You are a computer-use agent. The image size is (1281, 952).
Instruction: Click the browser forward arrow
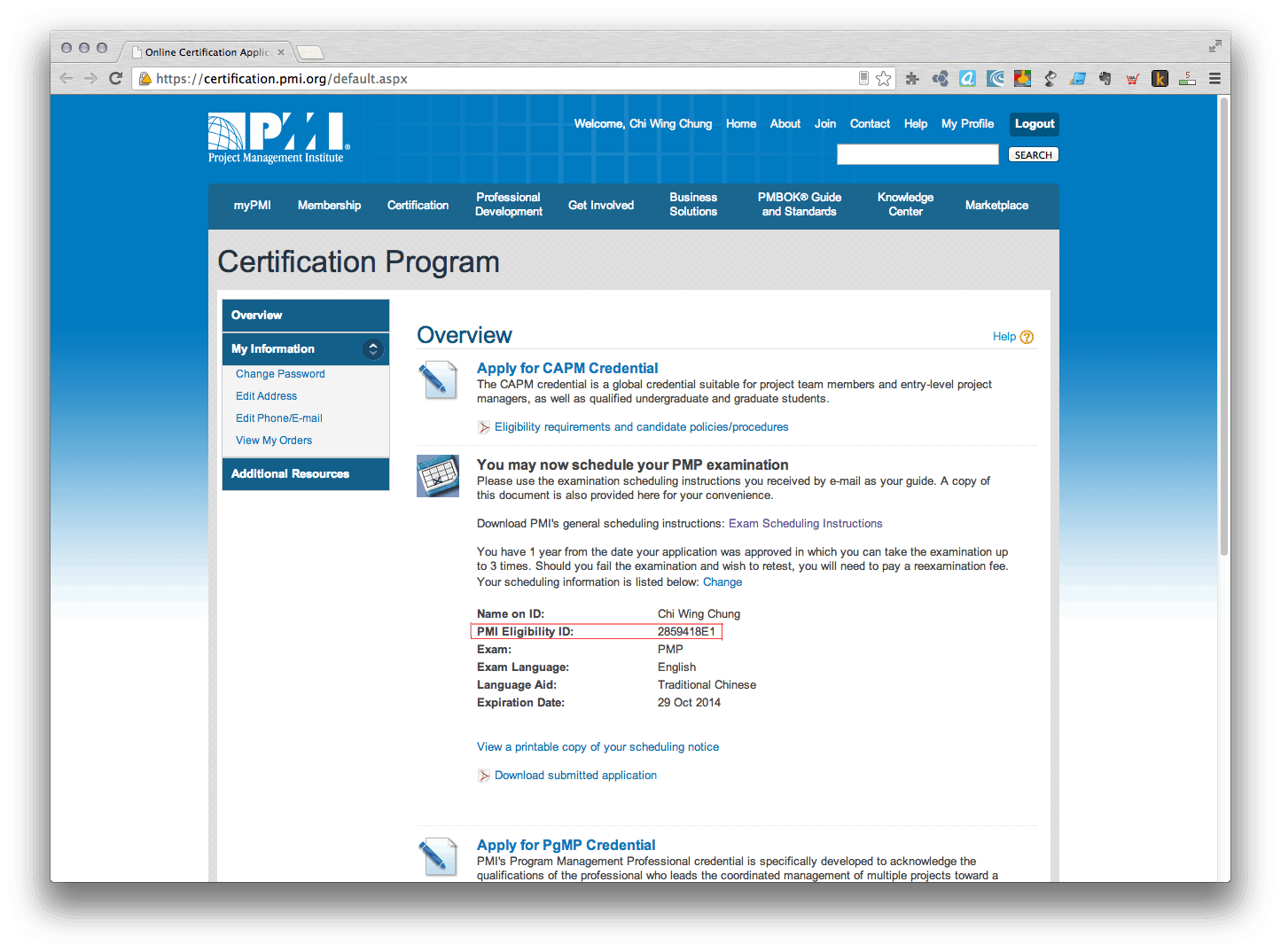pos(90,78)
